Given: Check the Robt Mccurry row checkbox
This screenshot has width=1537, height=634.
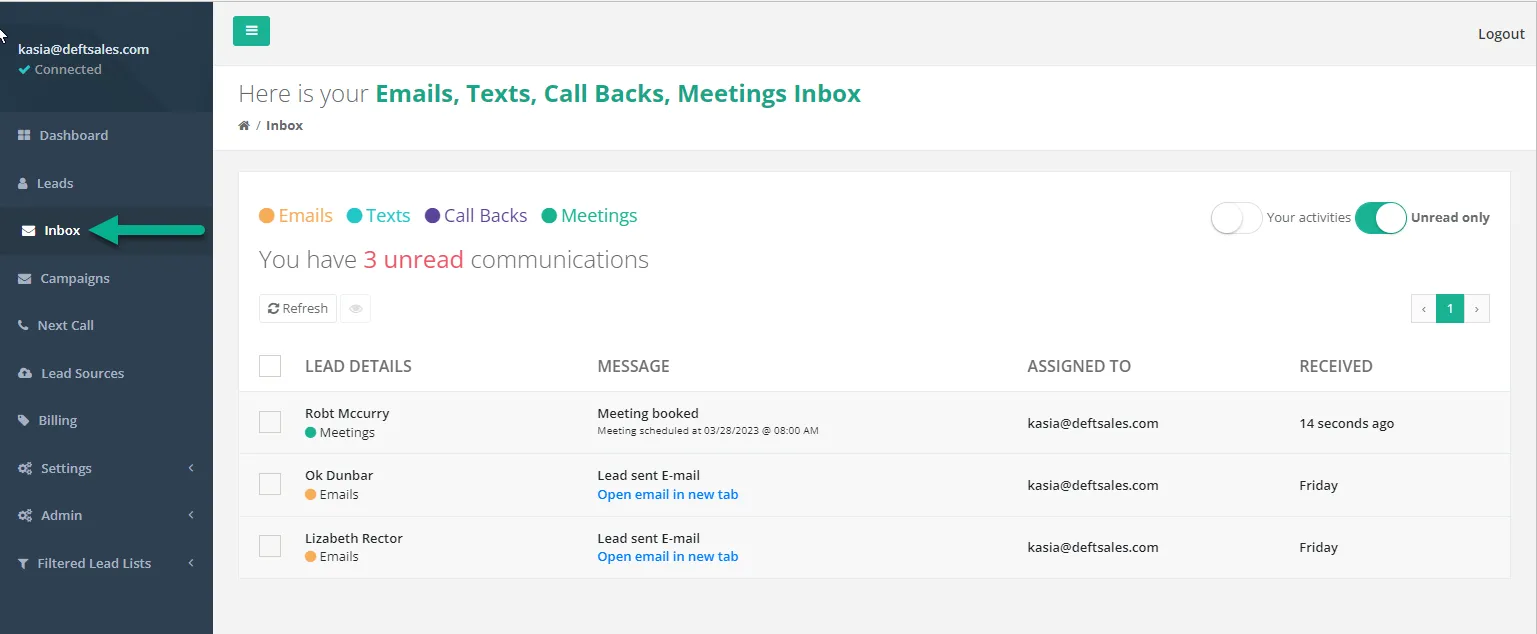Looking at the screenshot, I should pyautogui.click(x=270, y=422).
